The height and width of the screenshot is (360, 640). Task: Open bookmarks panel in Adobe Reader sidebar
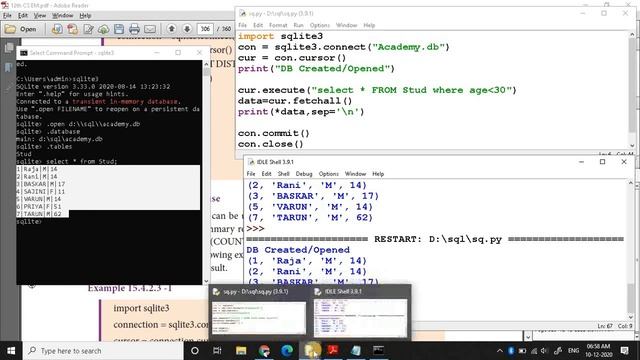(x=9, y=67)
